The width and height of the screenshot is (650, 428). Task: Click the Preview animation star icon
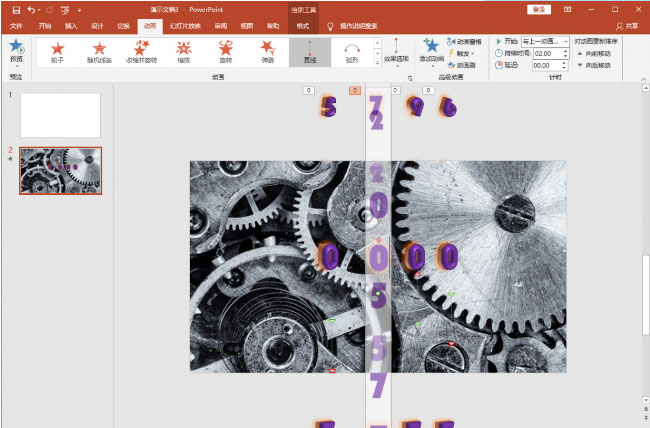tap(15, 47)
